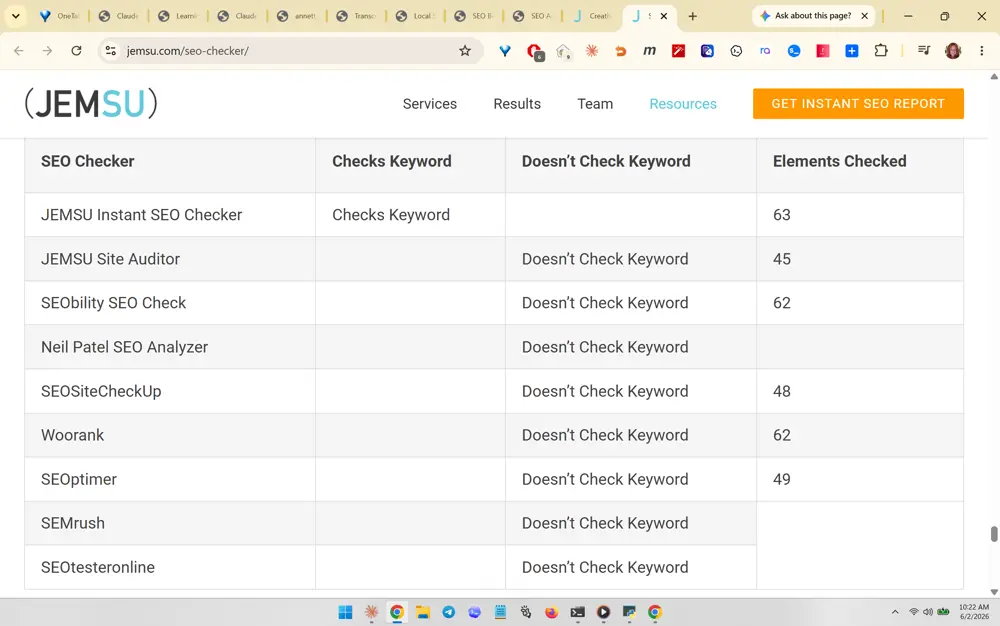Switch to the annett browser tab
The width and height of the screenshot is (1000, 626).
pos(296,16)
